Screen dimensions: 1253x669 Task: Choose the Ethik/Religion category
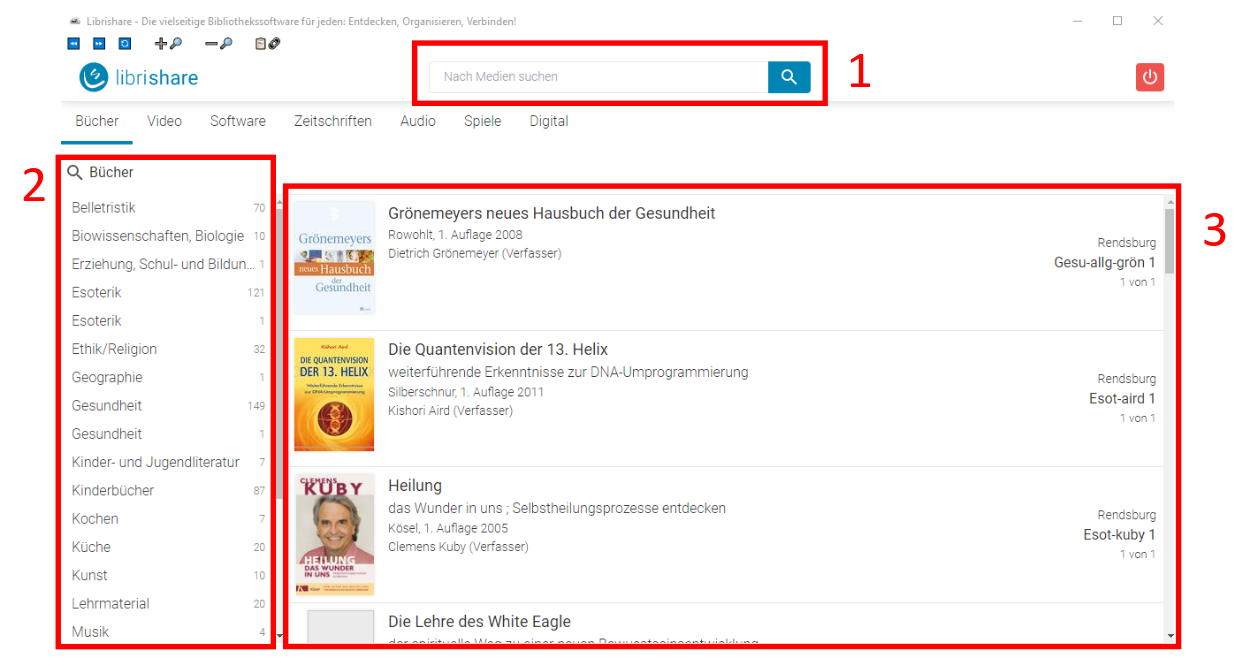pyautogui.click(x=114, y=349)
